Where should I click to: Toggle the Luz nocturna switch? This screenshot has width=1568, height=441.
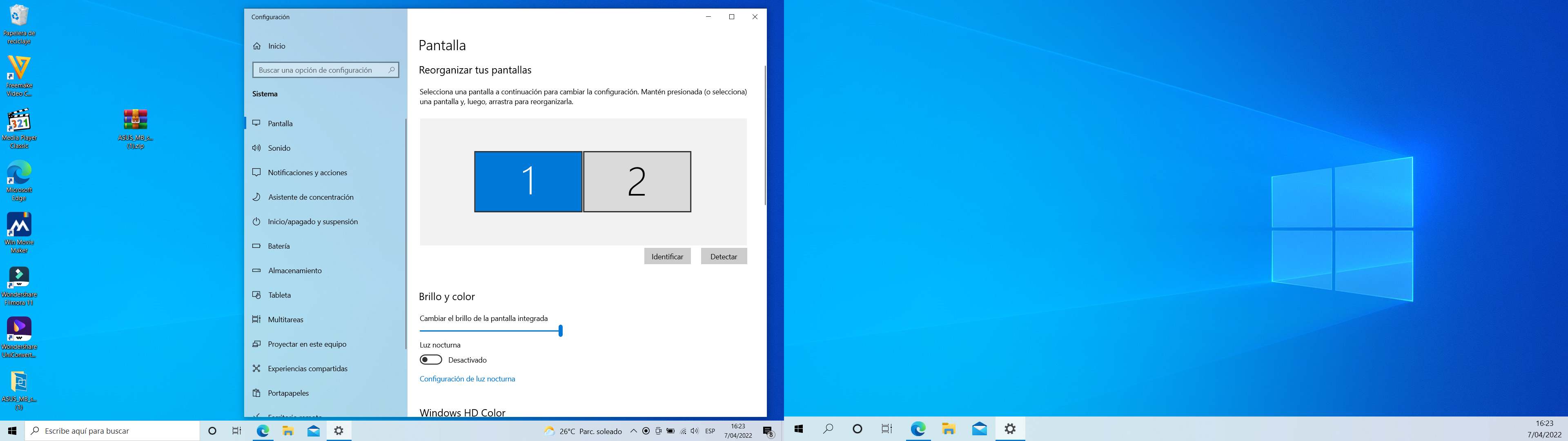(x=430, y=360)
